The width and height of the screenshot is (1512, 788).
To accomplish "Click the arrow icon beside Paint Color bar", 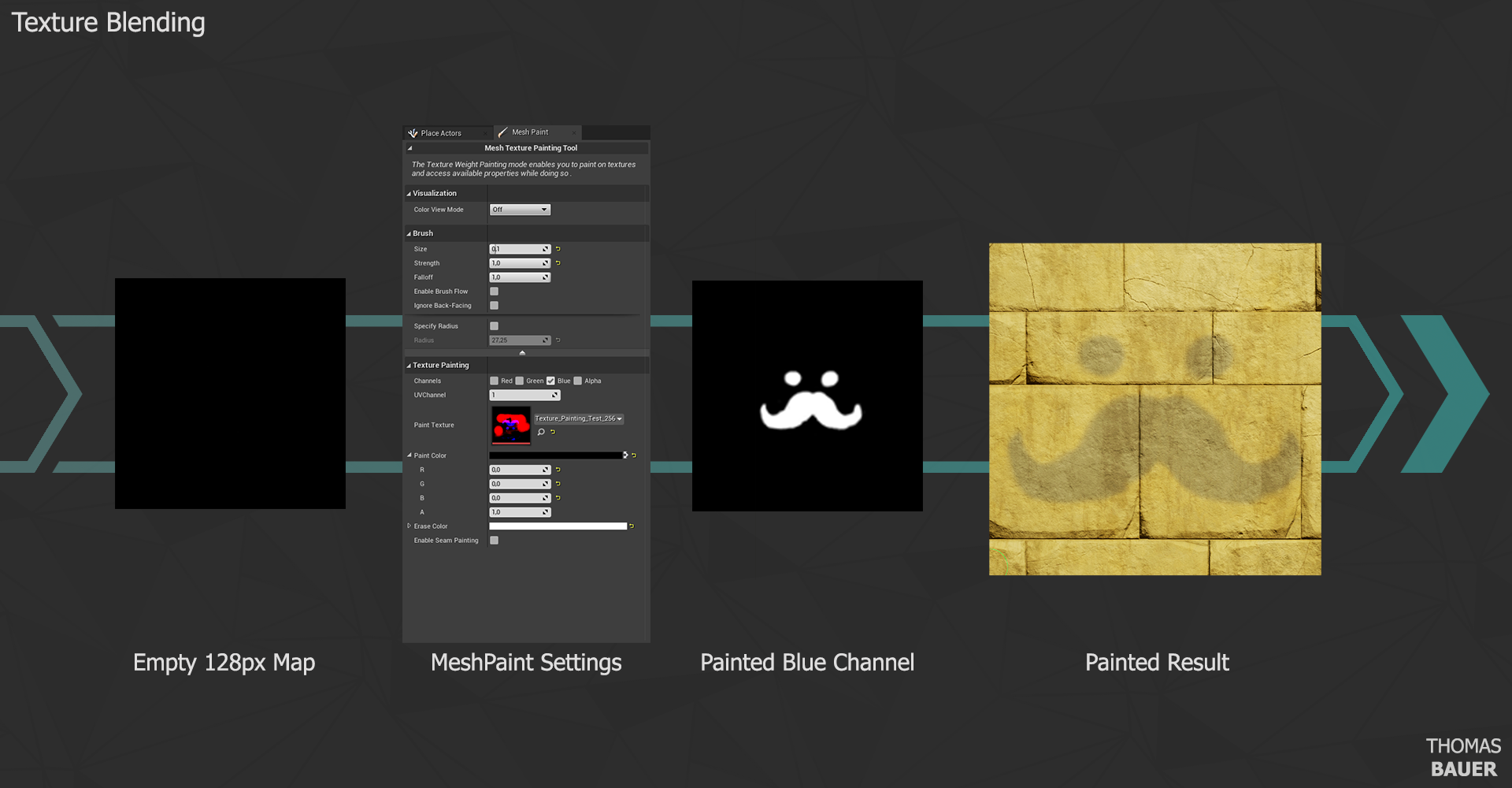I will pyautogui.click(x=625, y=455).
